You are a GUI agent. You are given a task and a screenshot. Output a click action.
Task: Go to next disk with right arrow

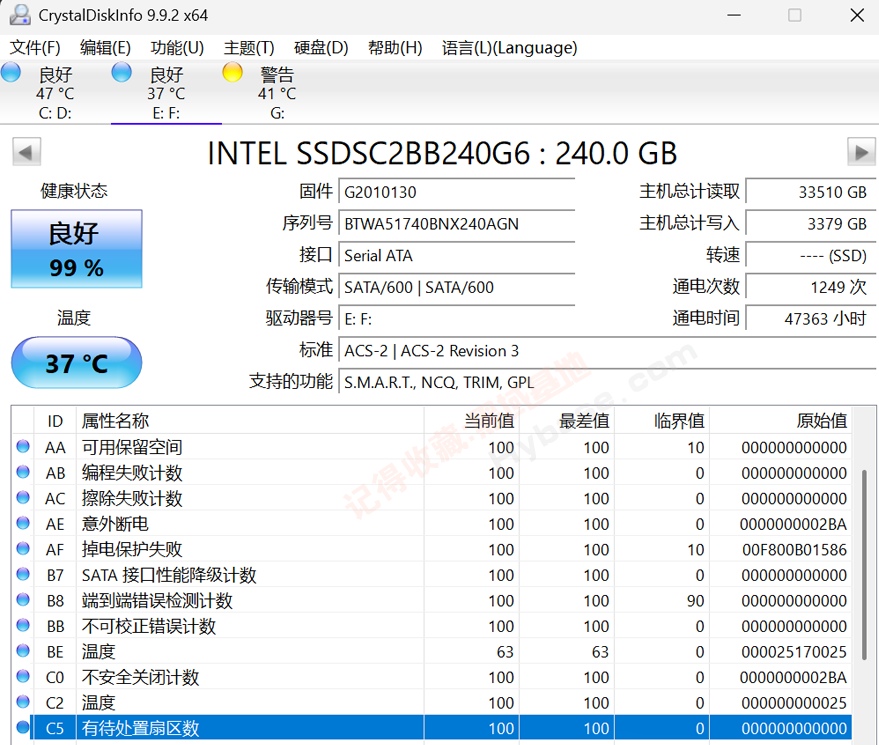861,152
